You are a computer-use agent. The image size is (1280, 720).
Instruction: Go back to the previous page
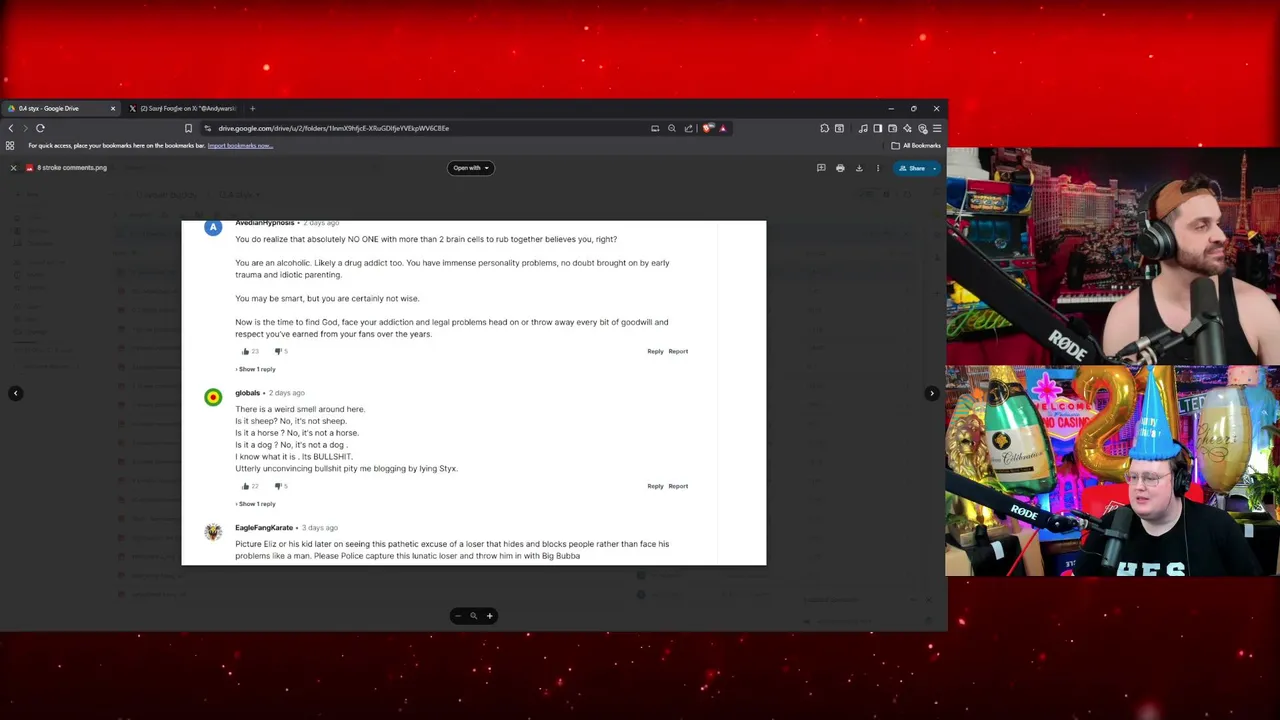tap(11, 128)
